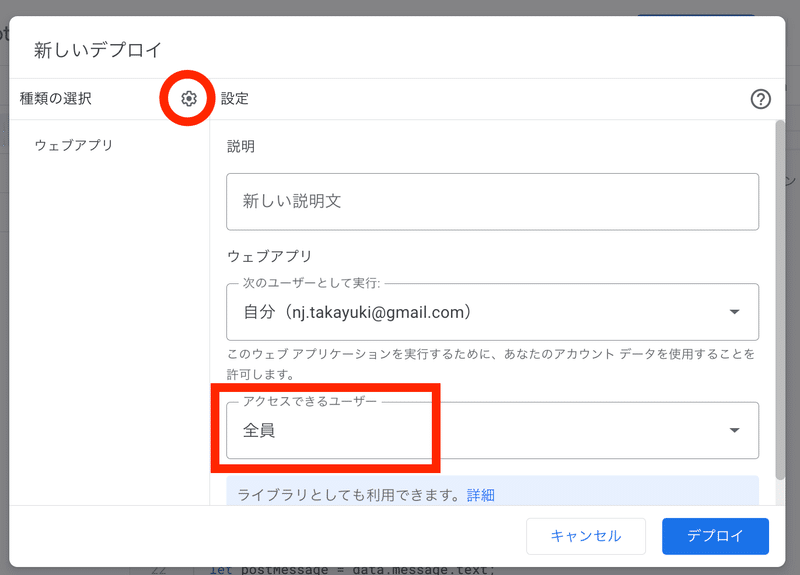Focus the 新しい説明文 description field
The image size is (800, 575).
492,202
